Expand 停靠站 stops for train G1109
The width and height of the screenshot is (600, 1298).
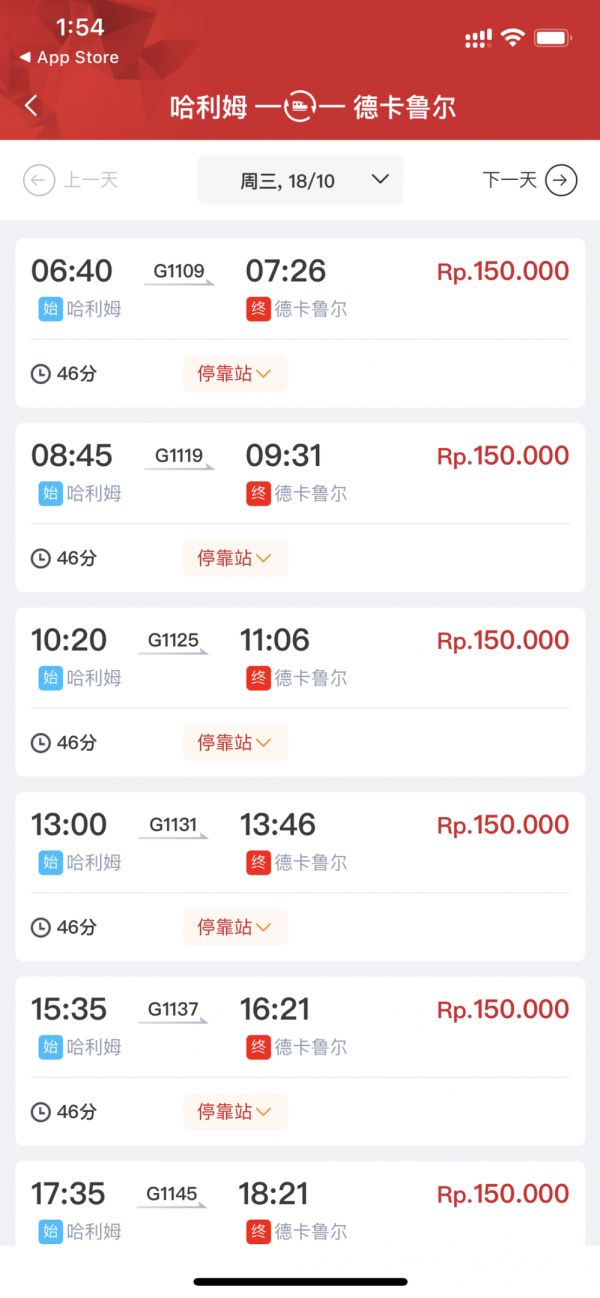click(x=235, y=374)
